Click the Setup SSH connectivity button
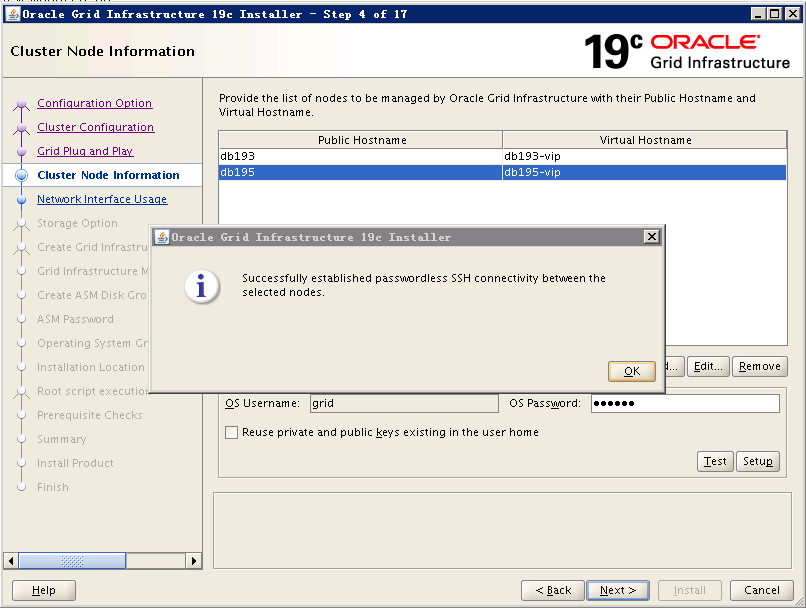 (758, 462)
